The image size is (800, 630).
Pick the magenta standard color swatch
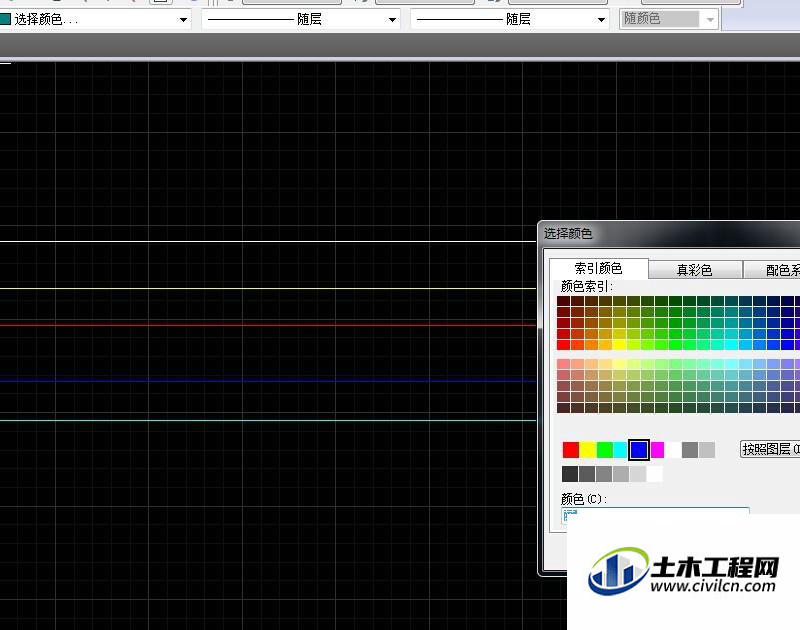tap(657, 450)
